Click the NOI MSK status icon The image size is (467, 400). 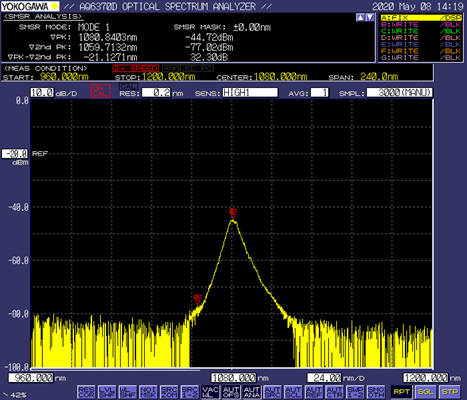pyautogui.click(x=148, y=392)
